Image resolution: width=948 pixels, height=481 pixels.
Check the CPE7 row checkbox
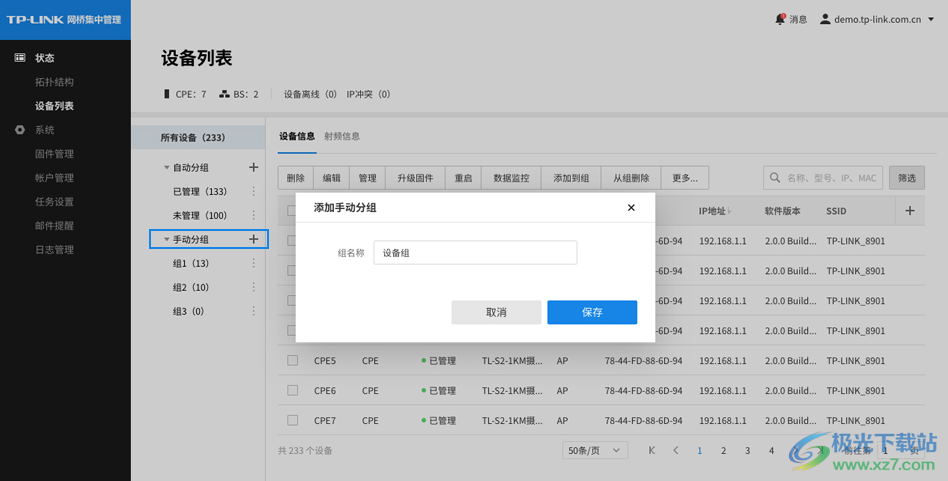pos(293,420)
